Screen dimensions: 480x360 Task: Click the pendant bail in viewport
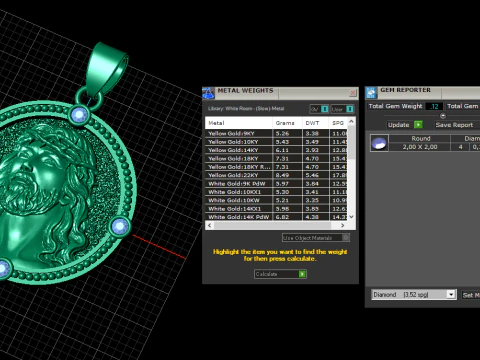click(x=106, y=70)
